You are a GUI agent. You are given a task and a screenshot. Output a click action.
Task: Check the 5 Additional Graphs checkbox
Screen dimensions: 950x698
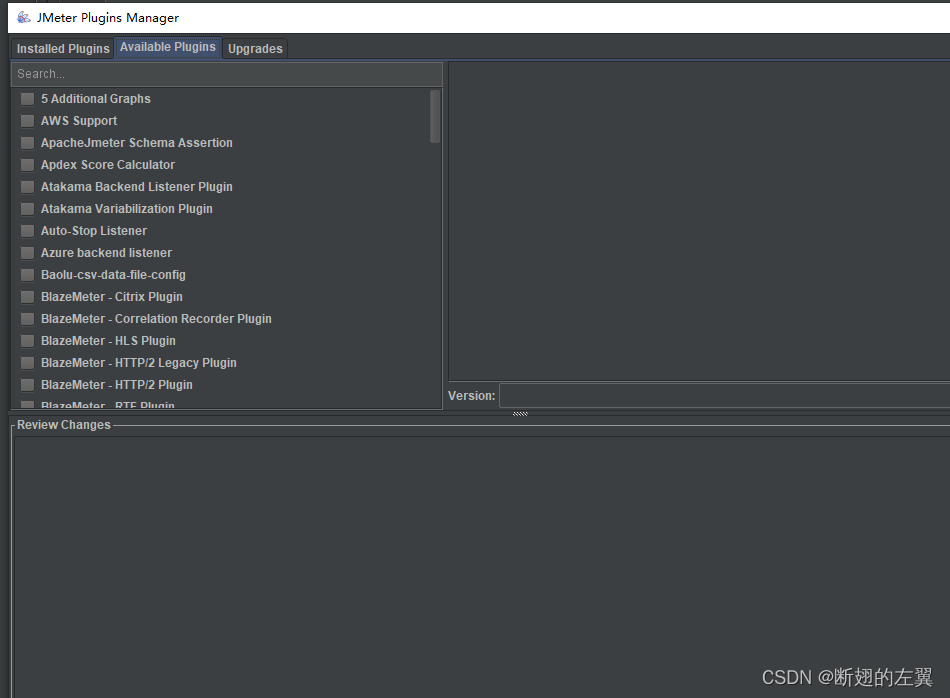coord(27,99)
